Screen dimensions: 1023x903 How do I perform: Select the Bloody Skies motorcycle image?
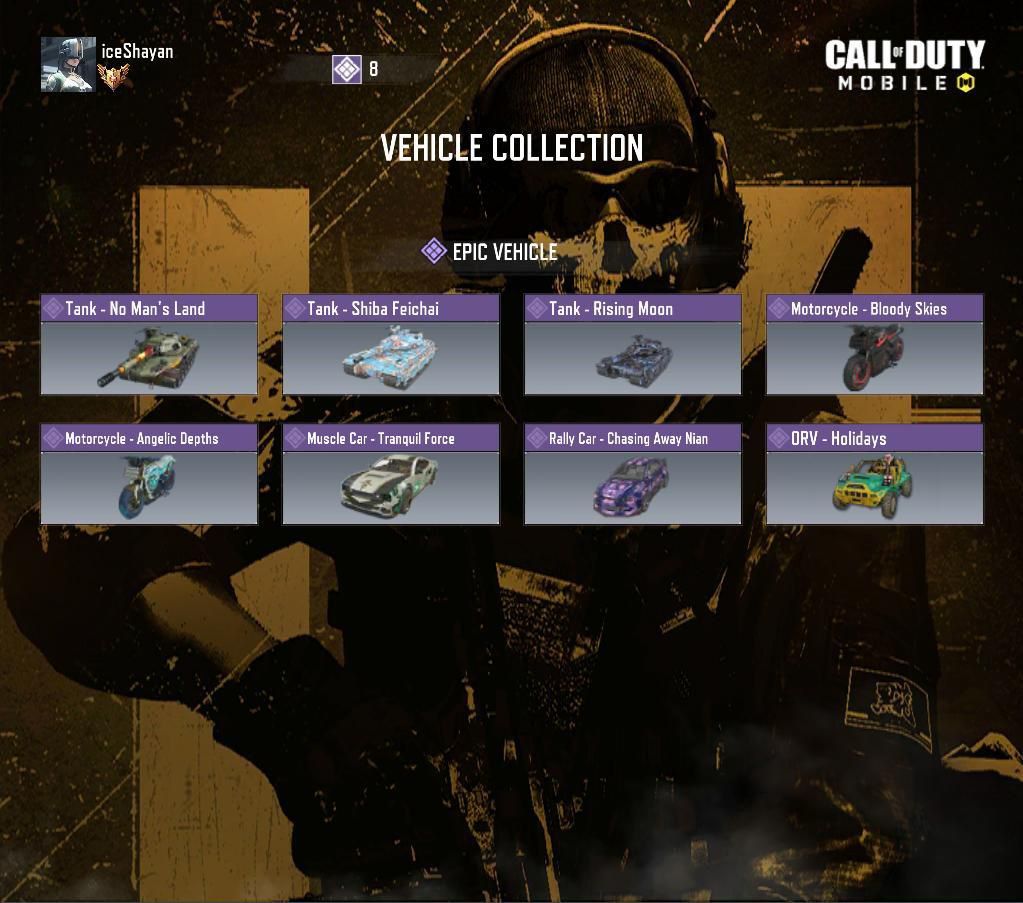[874, 358]
